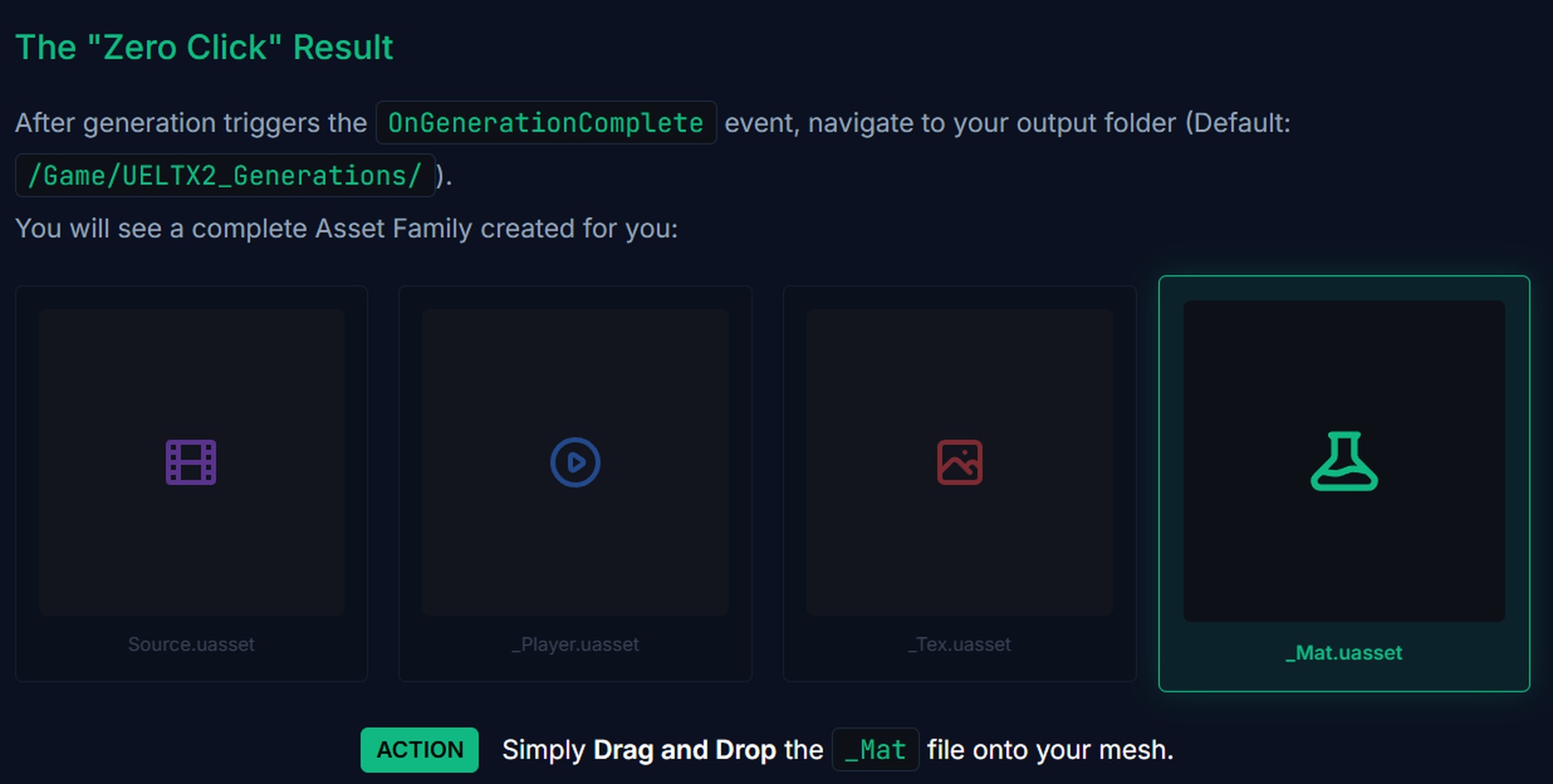1553x784 pixels.
Task: Click the blue play circle icon
Action: pos(575,462)
